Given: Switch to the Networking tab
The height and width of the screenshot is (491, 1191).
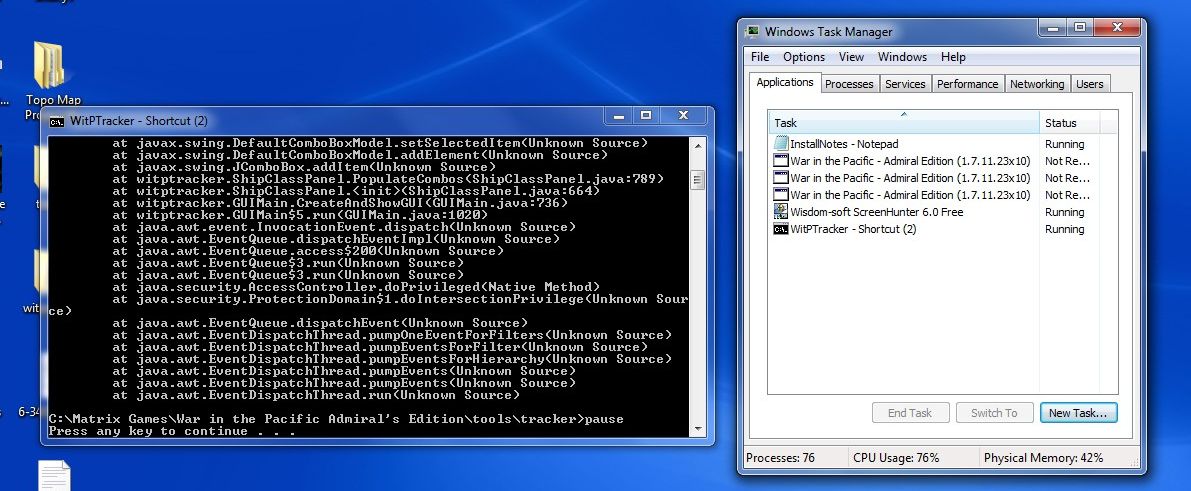Looking at the screenshot, I should (1037, 84).
